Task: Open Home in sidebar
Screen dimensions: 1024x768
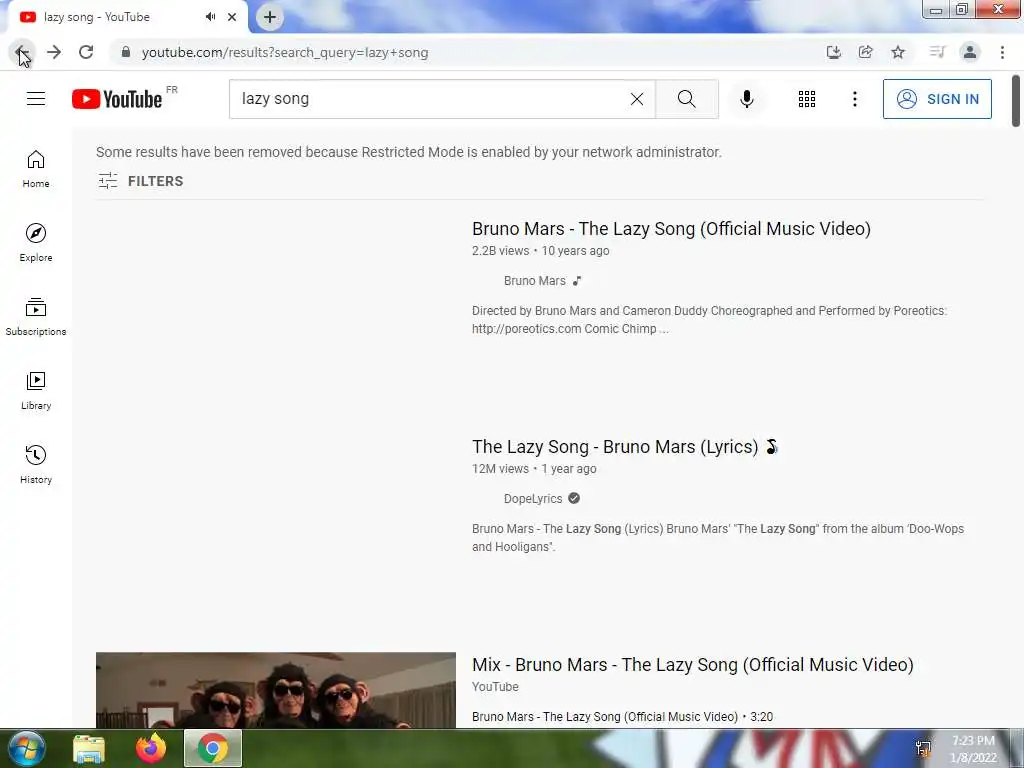Action: (36, 169)
